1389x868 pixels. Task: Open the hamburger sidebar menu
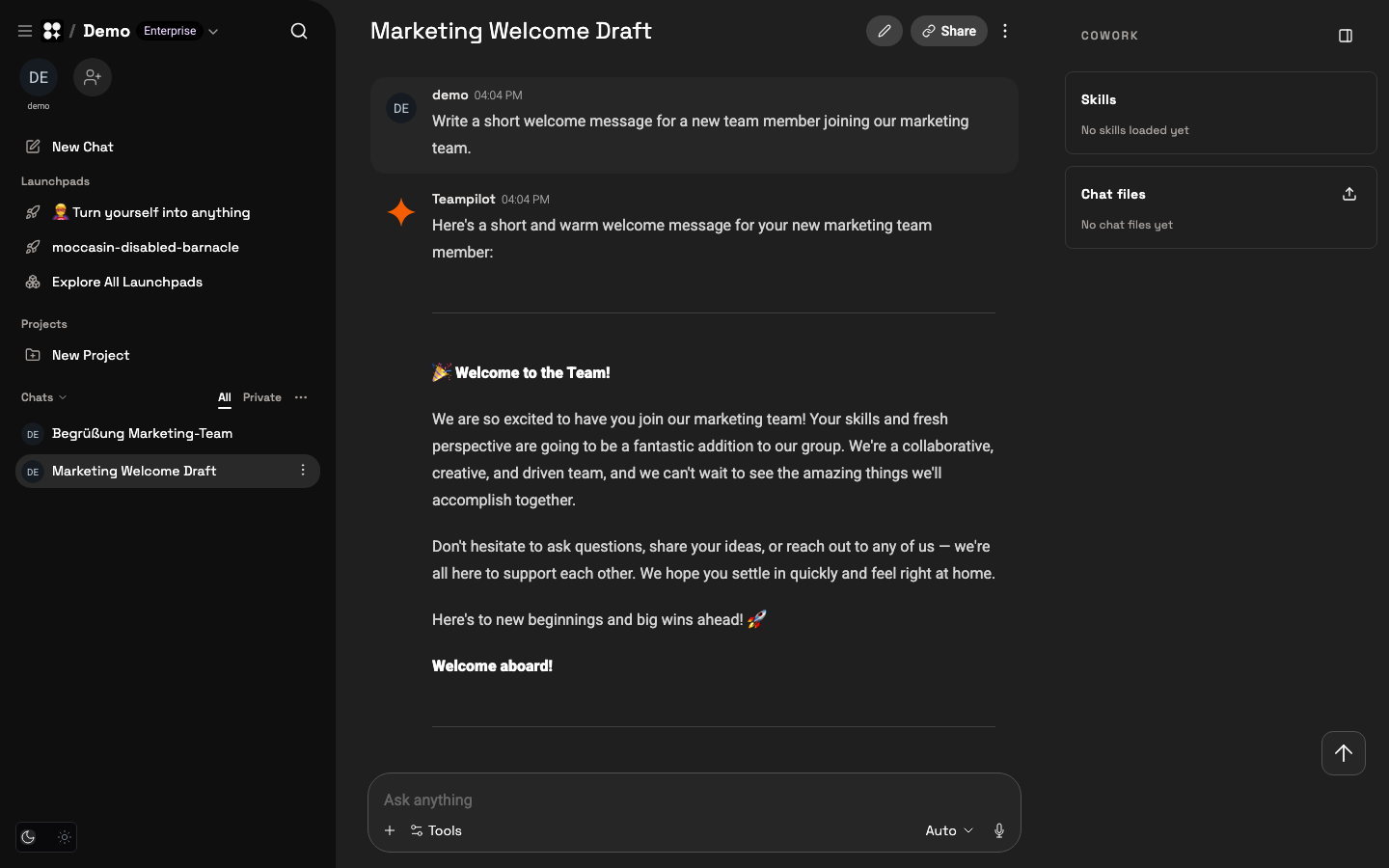point(25,31)
